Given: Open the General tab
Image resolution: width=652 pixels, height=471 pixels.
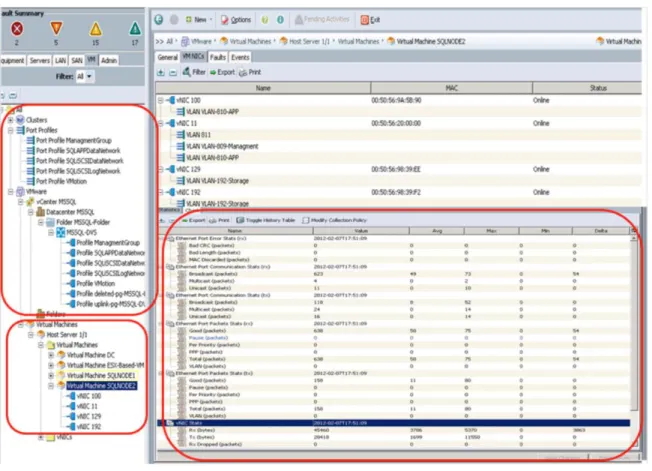Looking at the screenshot, I should [168, 57].
